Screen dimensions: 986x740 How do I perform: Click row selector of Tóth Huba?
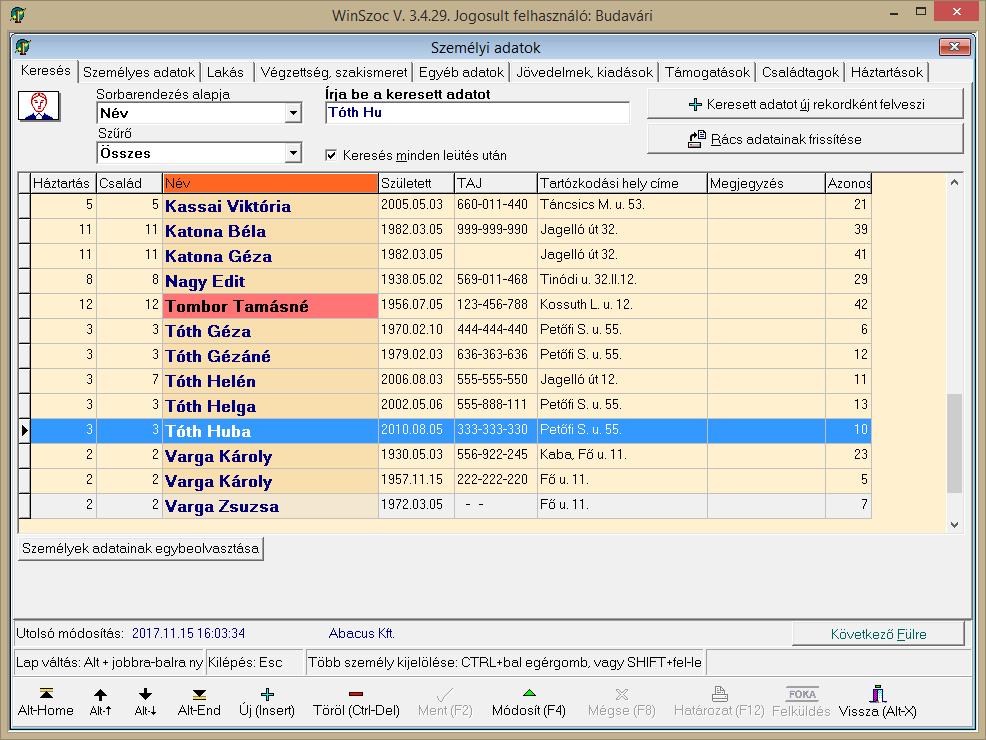click(x=25, y=431)
